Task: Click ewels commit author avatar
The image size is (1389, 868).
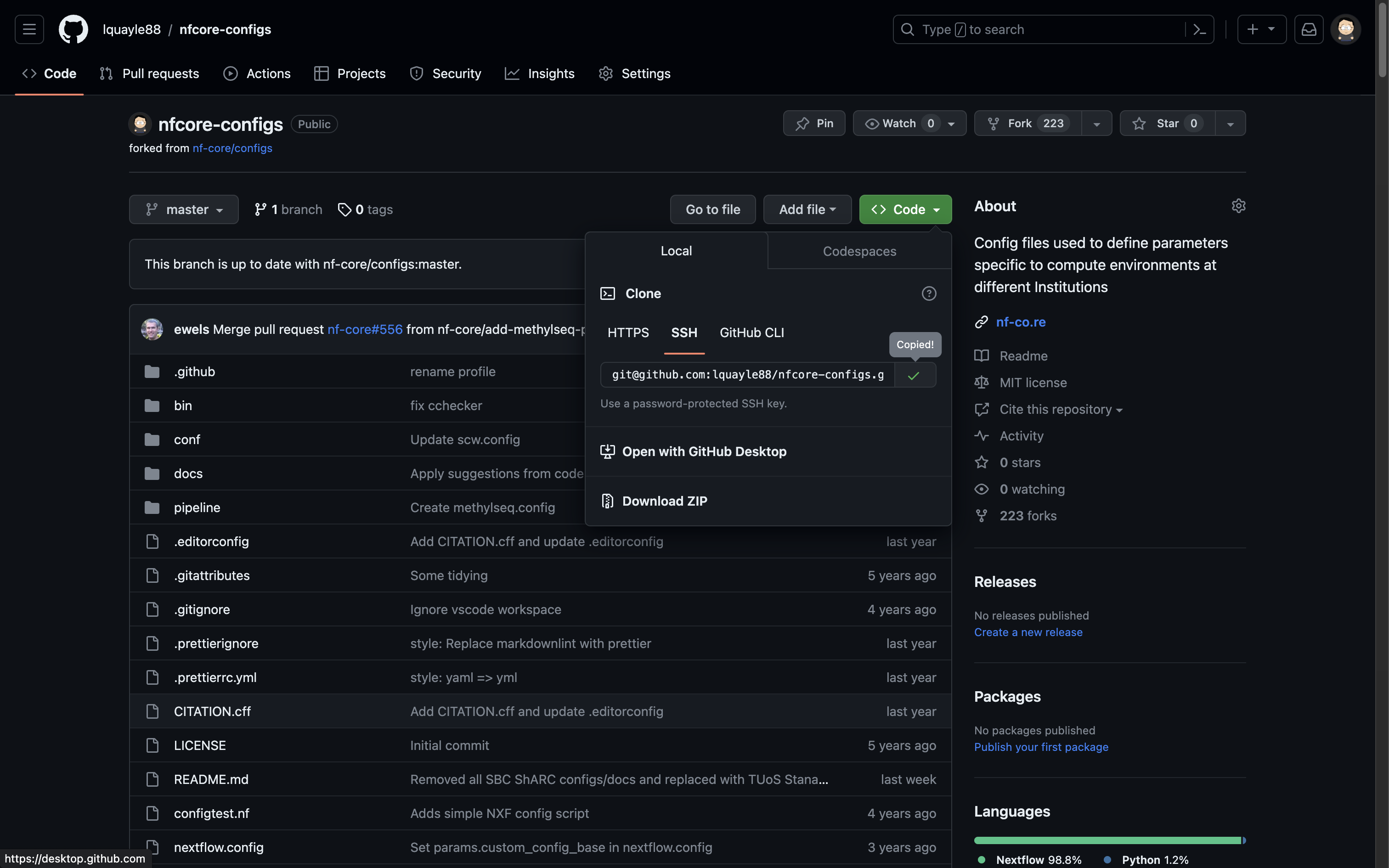Action: point(152,329)
